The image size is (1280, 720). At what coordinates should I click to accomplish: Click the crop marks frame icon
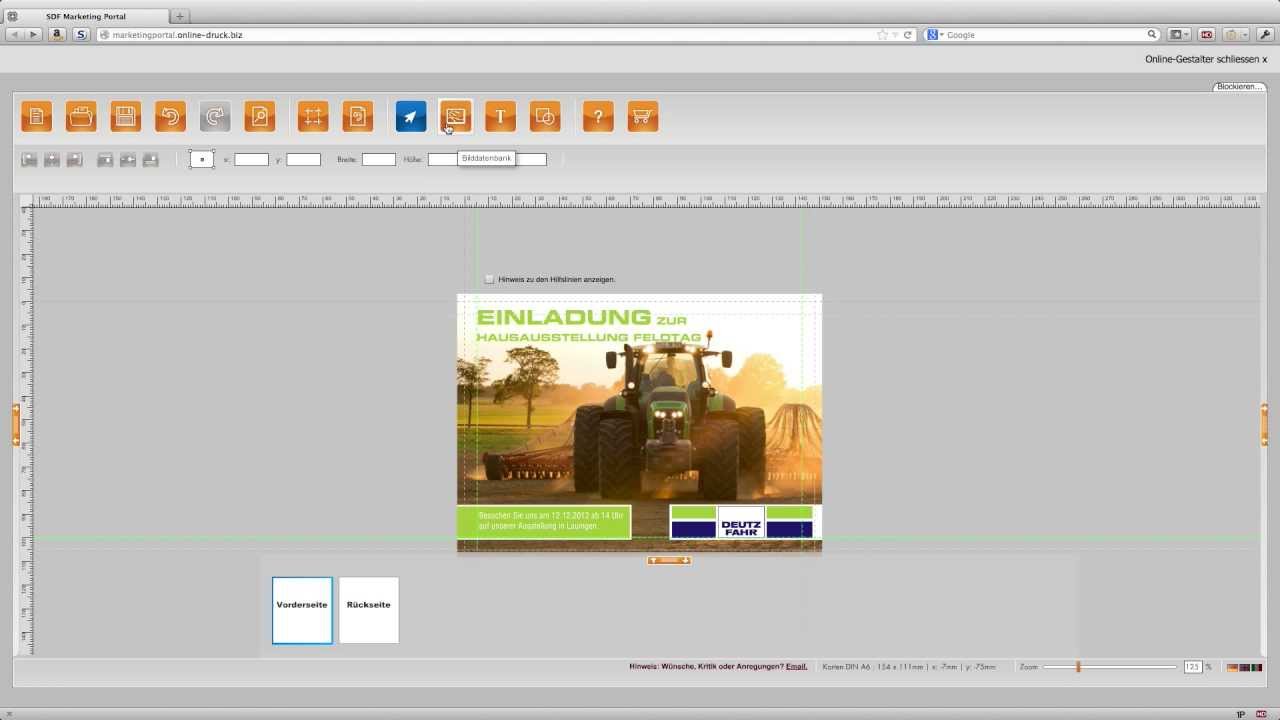(313, 117)
